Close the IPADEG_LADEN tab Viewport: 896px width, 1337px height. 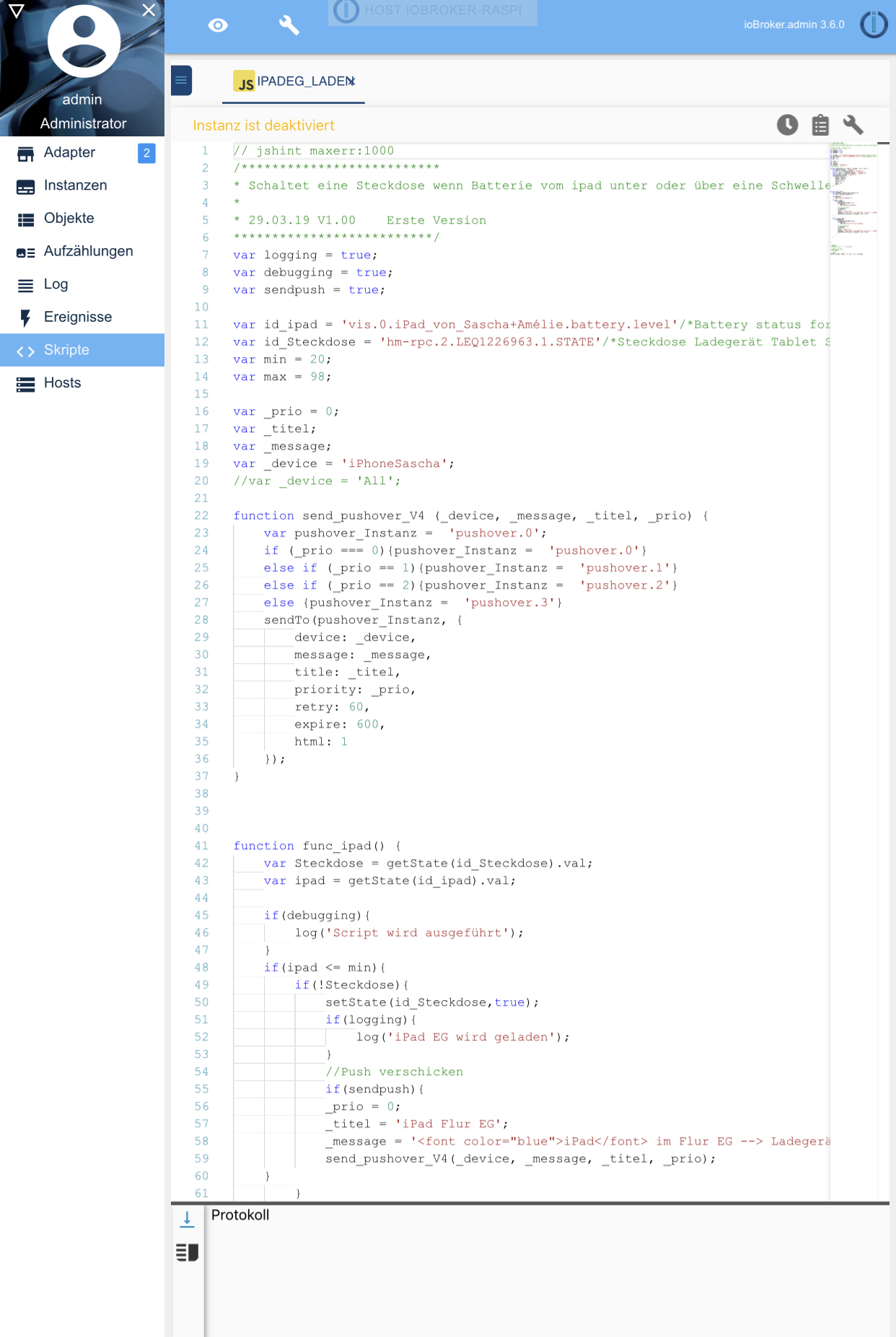[x=351, y=81]
